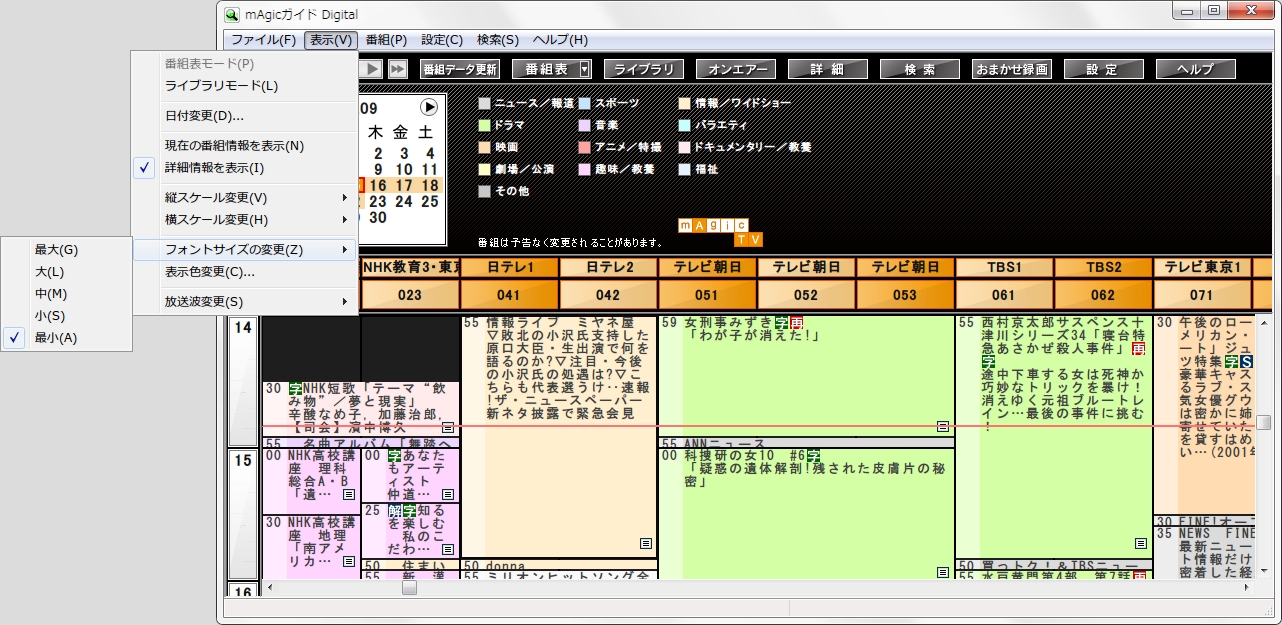Select font size 中(M)
This screenshot has width=1282, height=625.
66,294
